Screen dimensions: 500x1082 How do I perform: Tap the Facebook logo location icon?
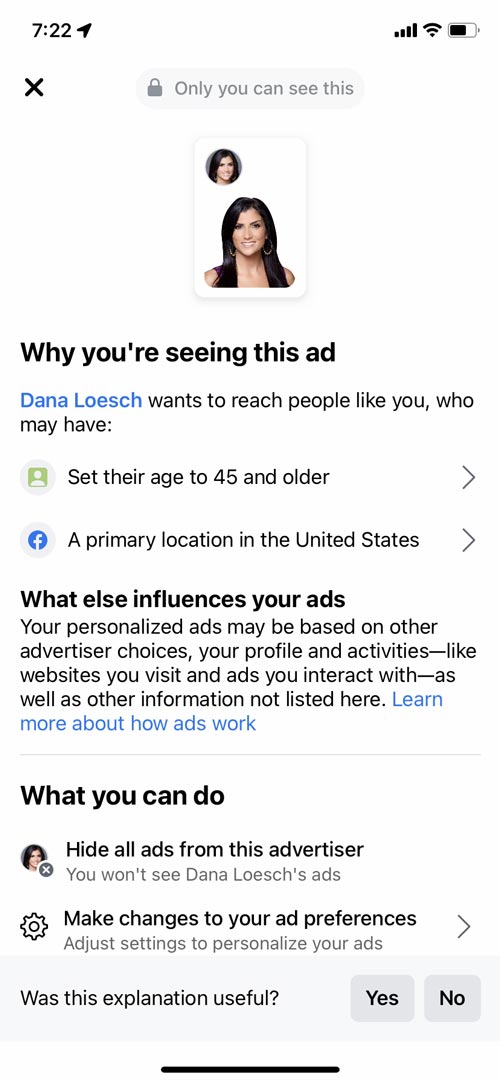37,540
